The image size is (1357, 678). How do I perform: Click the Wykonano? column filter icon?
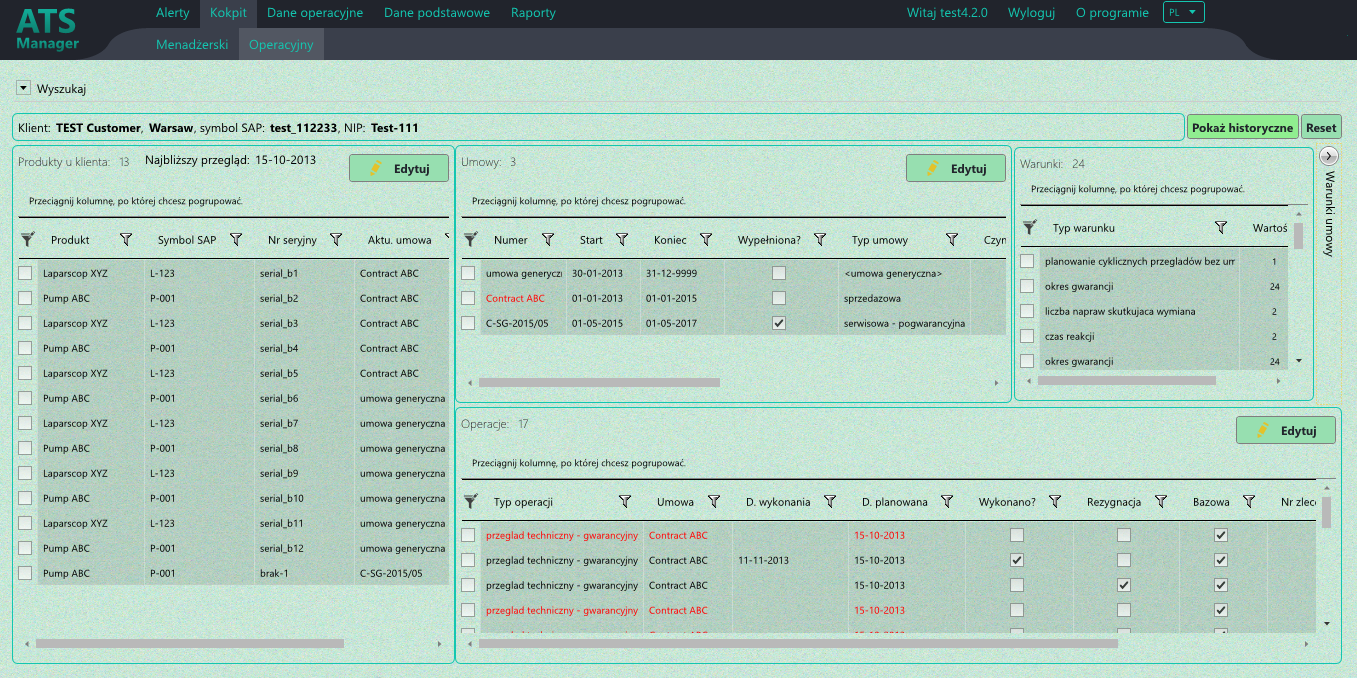(1055, 502)
